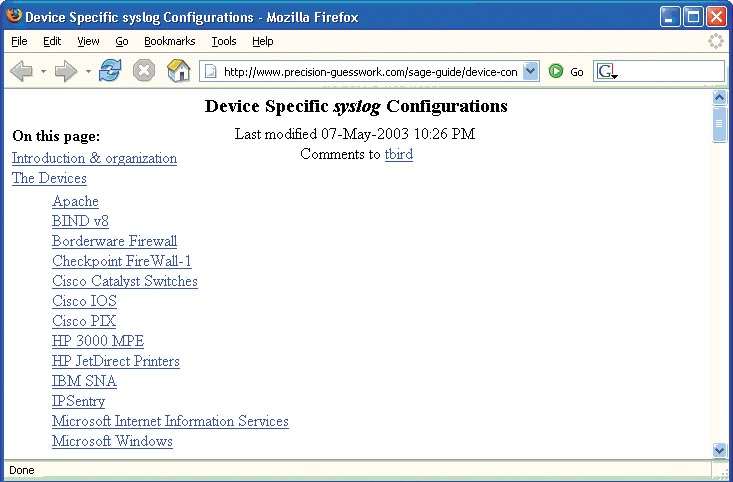This screenshot has width=733, height=482.
Task: Open the Tools menu
Action: coord(224,41)
